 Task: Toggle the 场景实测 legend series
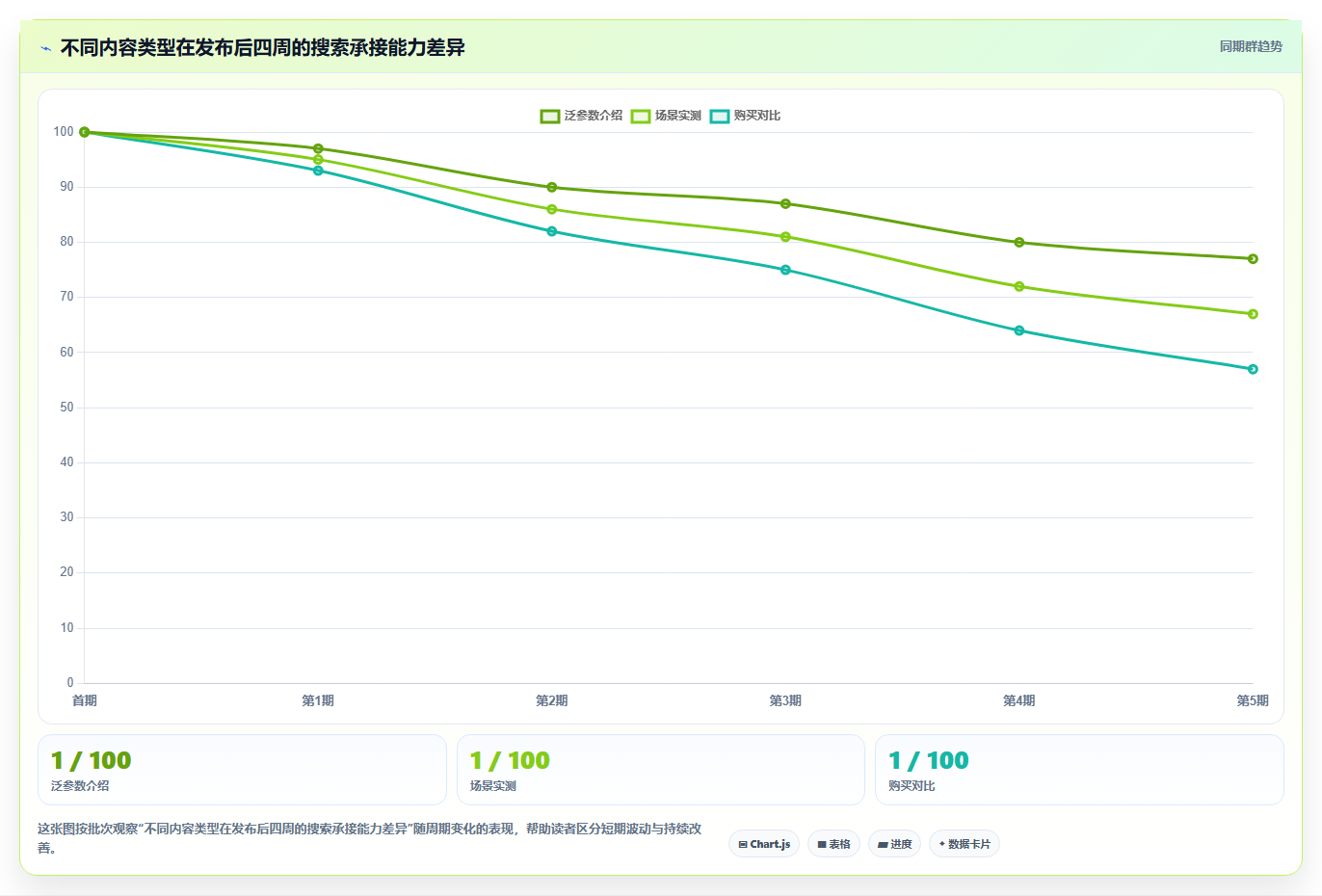point(666,116)
